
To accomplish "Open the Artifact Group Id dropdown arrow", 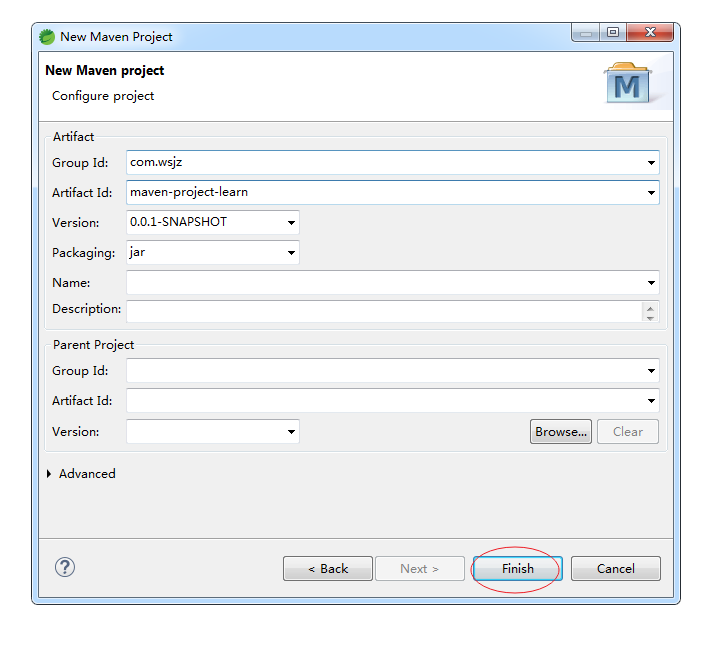I will [651, 163].
